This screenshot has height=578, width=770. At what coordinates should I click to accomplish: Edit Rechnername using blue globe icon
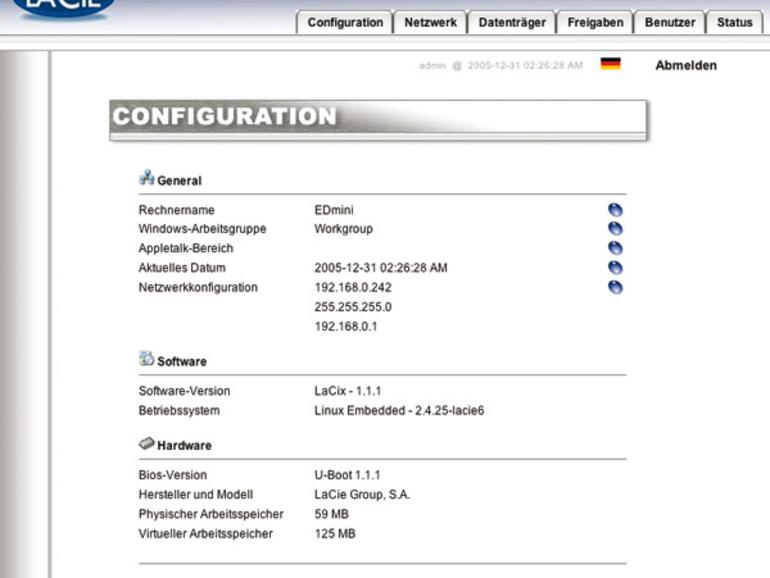tap(615, 210)
